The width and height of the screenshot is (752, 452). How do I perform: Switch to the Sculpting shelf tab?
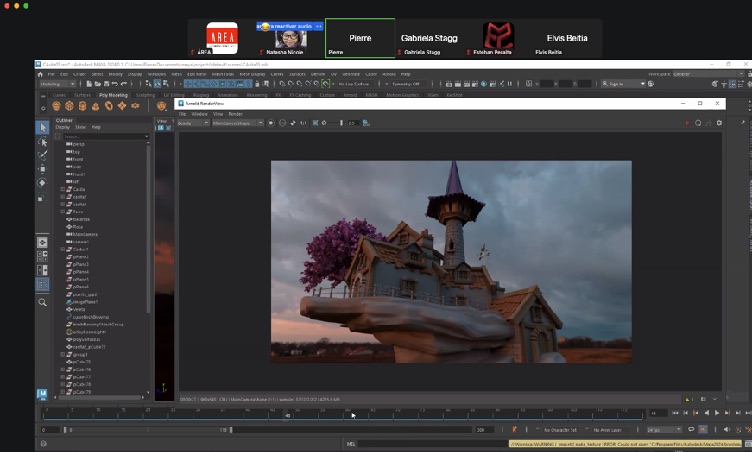coord(145,95)
